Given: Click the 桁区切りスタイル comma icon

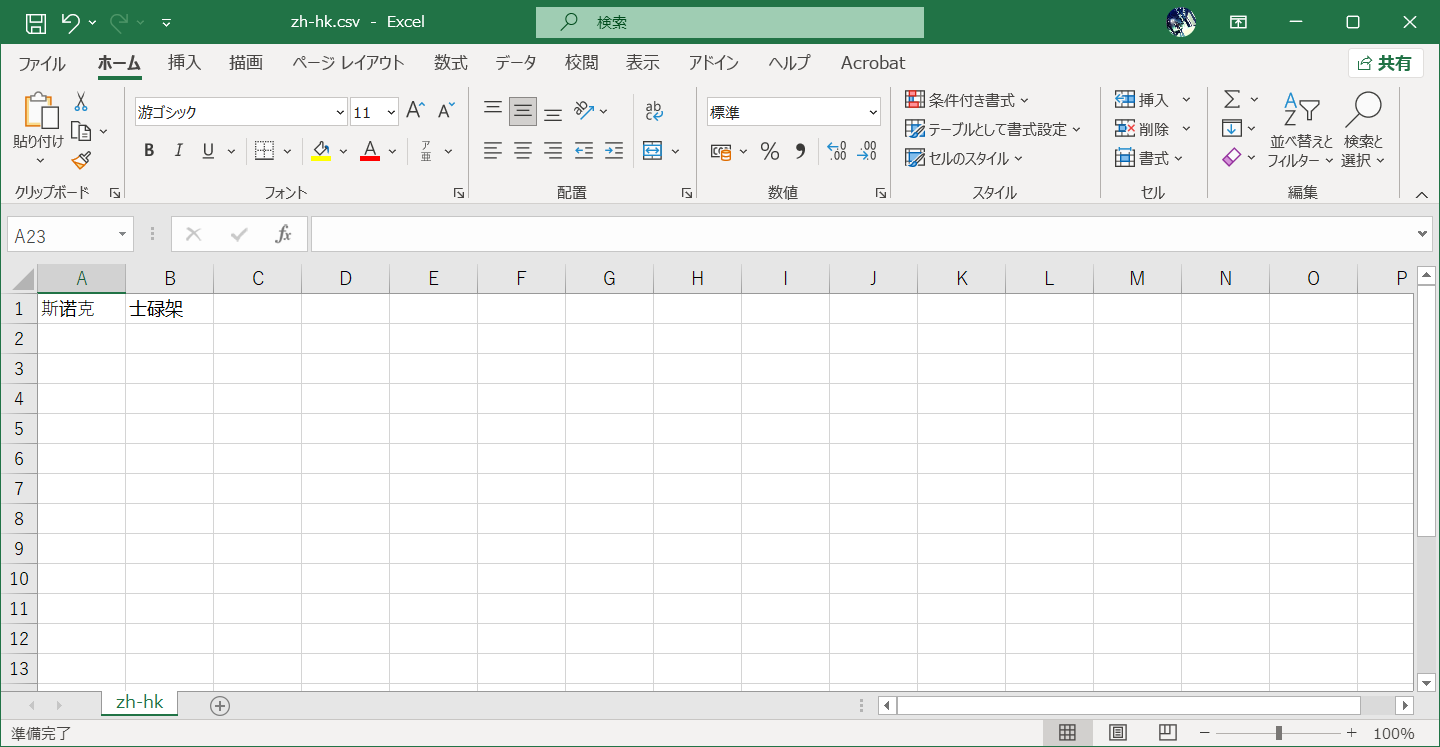Looking at the screenshot, I should click(799, 151).
